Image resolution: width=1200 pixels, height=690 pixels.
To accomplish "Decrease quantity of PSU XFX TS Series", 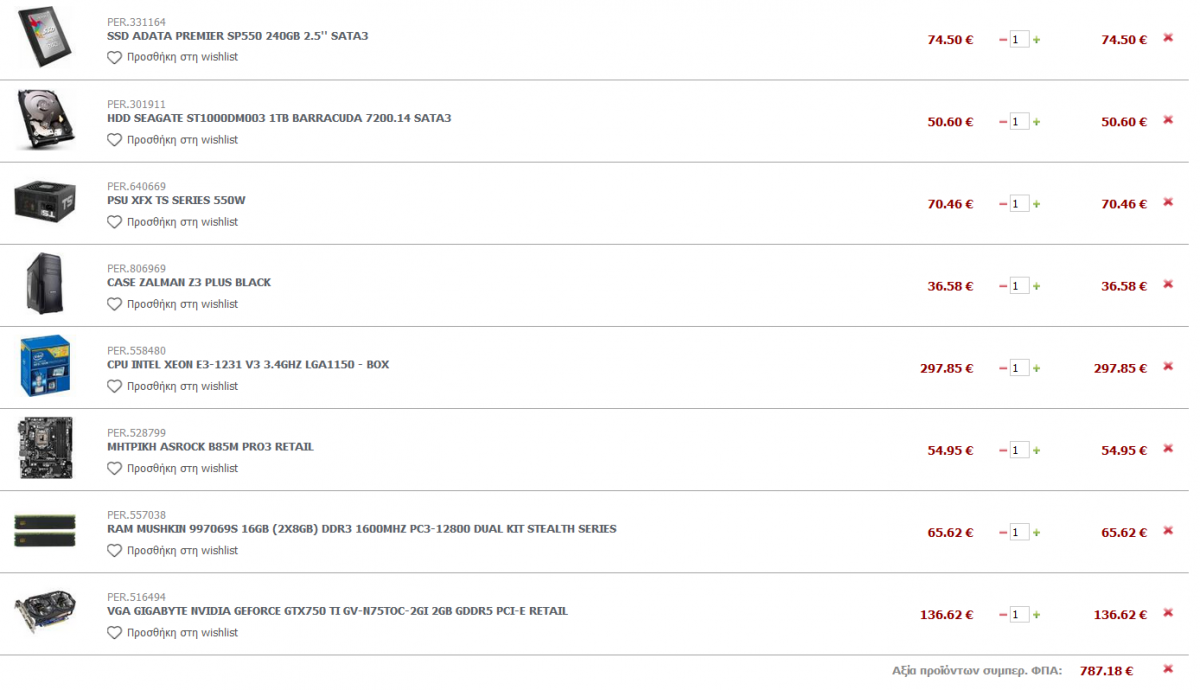I will (1003, 204).
